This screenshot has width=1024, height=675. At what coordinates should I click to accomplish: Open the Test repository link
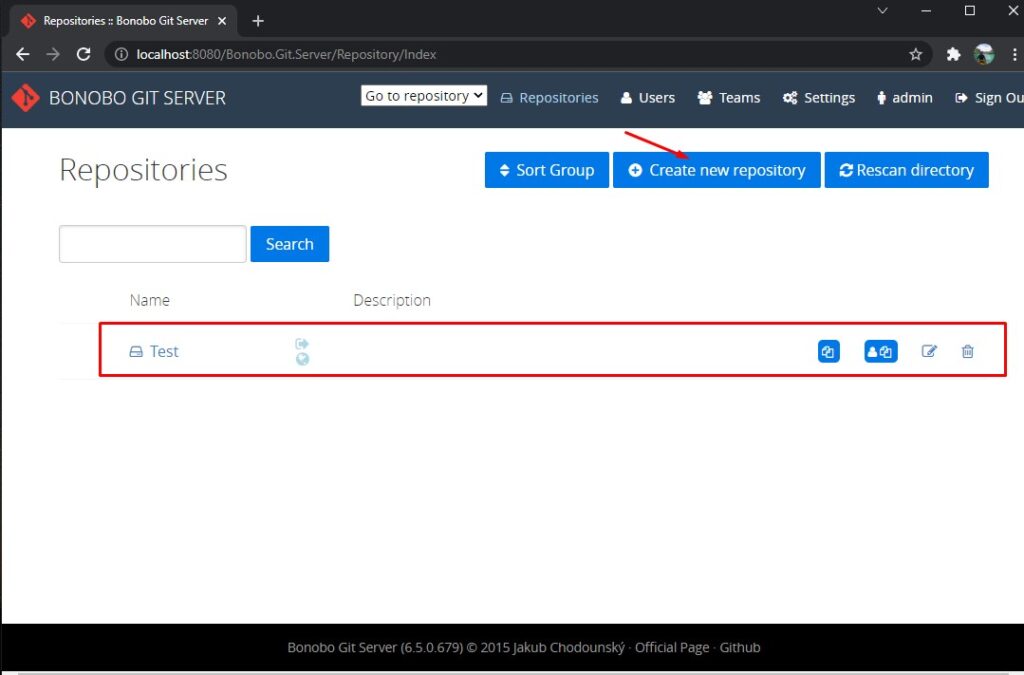coord(164,351)
